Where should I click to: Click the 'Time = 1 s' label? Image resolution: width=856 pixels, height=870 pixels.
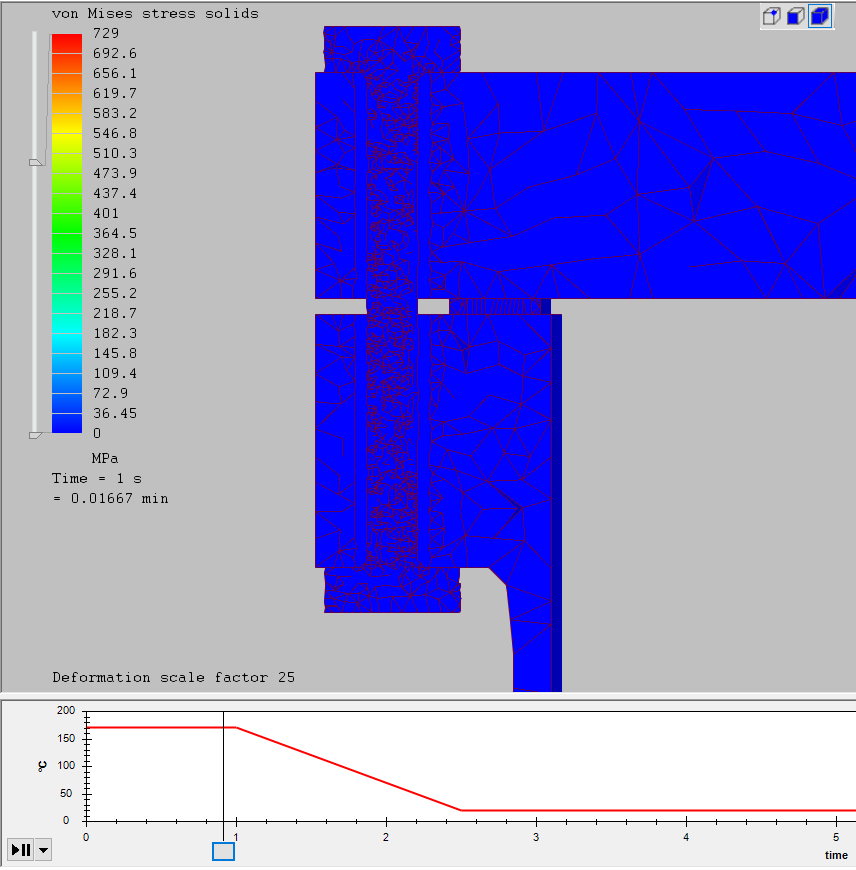97,478
